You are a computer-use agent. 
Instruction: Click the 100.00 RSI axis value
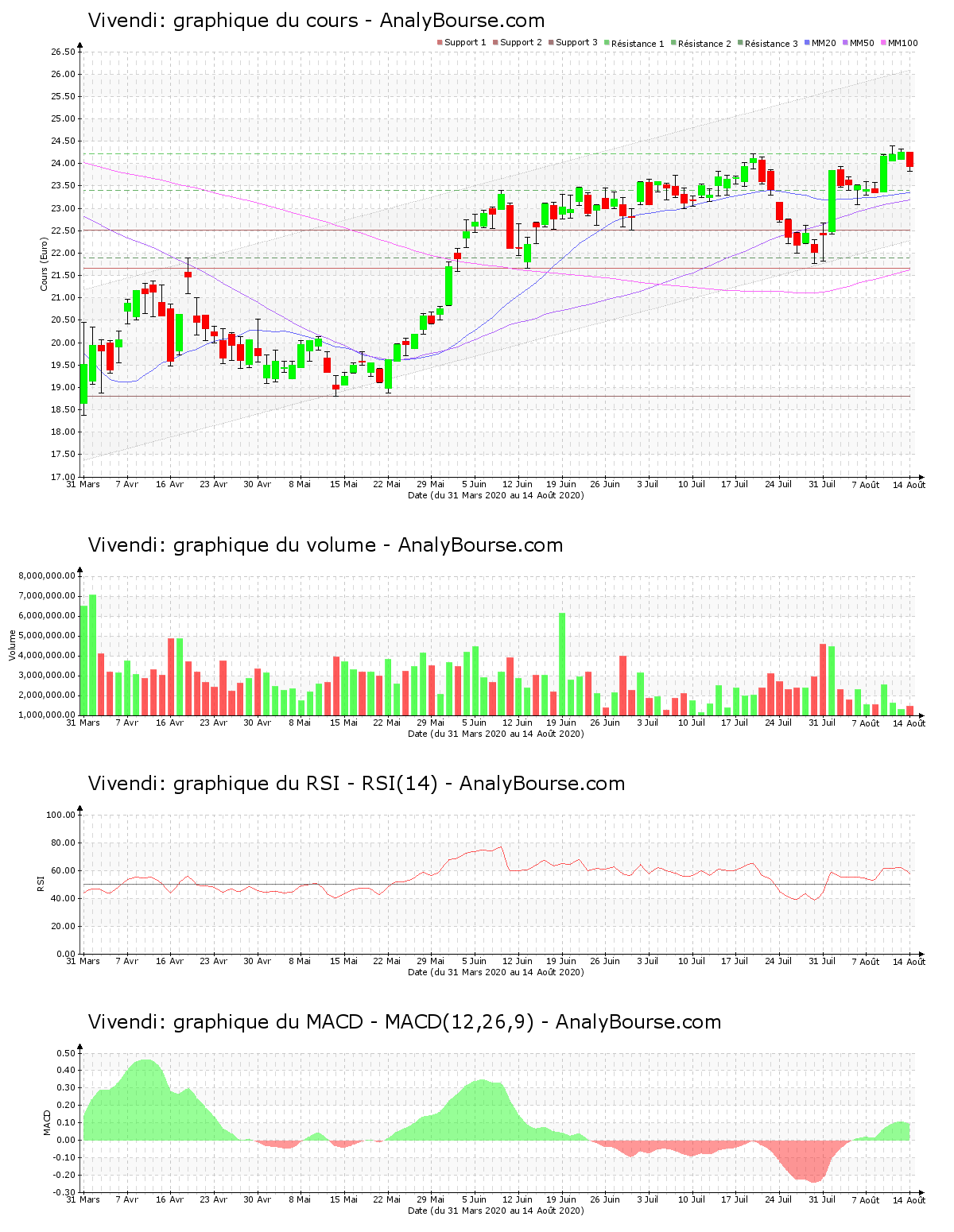pyautogui.click(x=60, y=815)
